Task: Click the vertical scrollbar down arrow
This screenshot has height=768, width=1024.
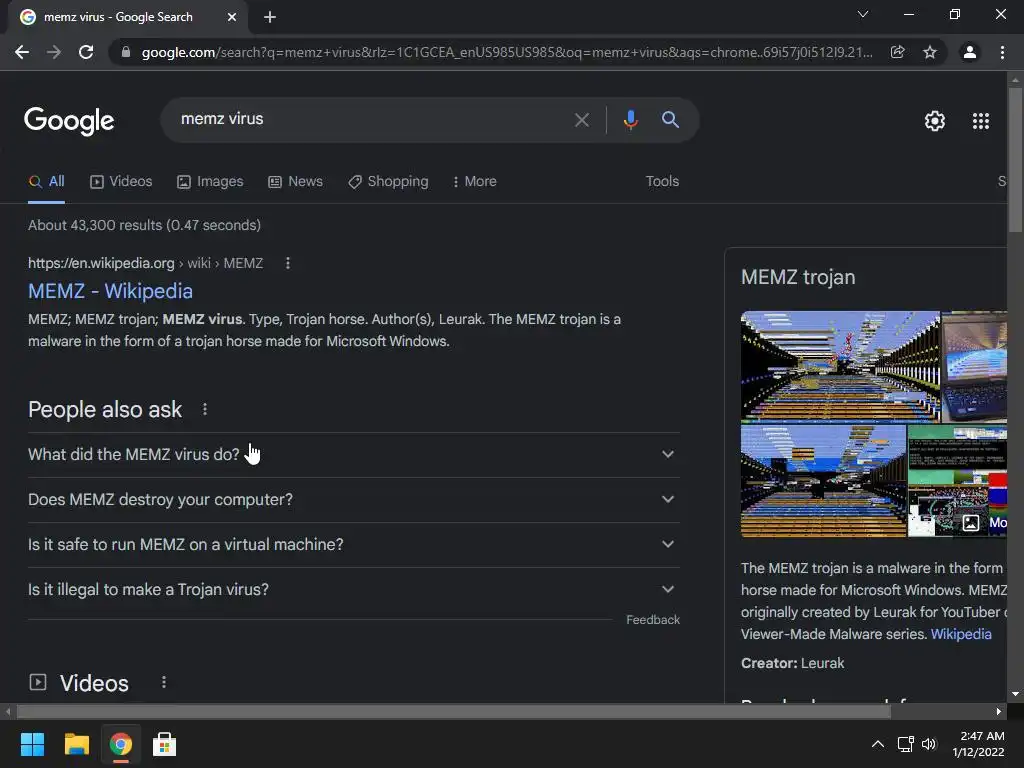Action: coord(1015,694)
